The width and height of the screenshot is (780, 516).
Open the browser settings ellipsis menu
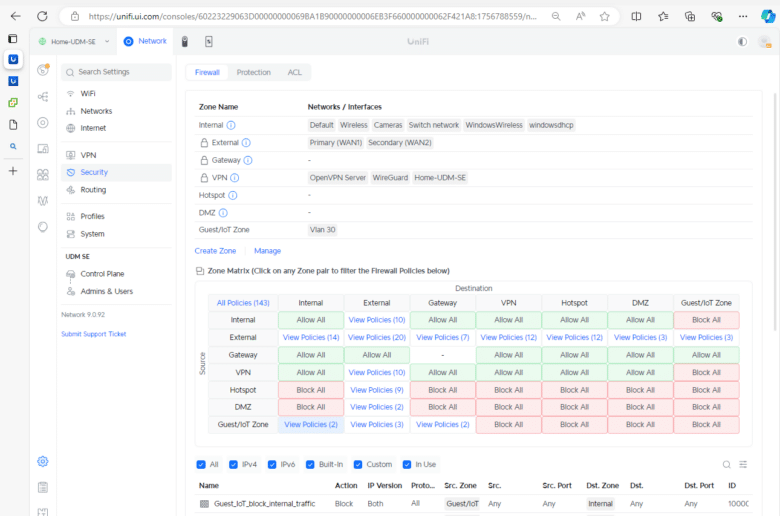(743, 16)
